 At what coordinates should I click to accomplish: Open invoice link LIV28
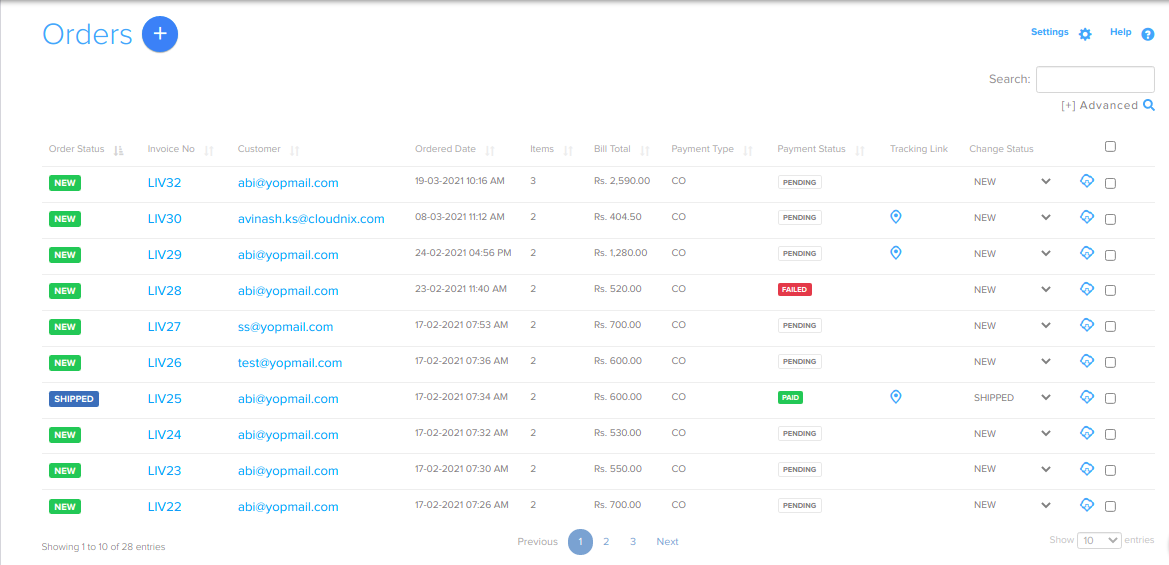pyautogui.click(x=165, y=291)
